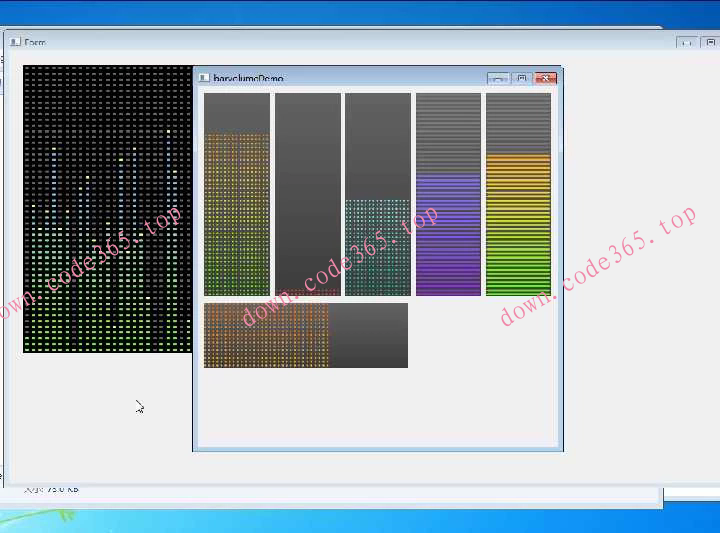
Task: Click the barvolumeDemo window title icon
Action: [204, 78]
